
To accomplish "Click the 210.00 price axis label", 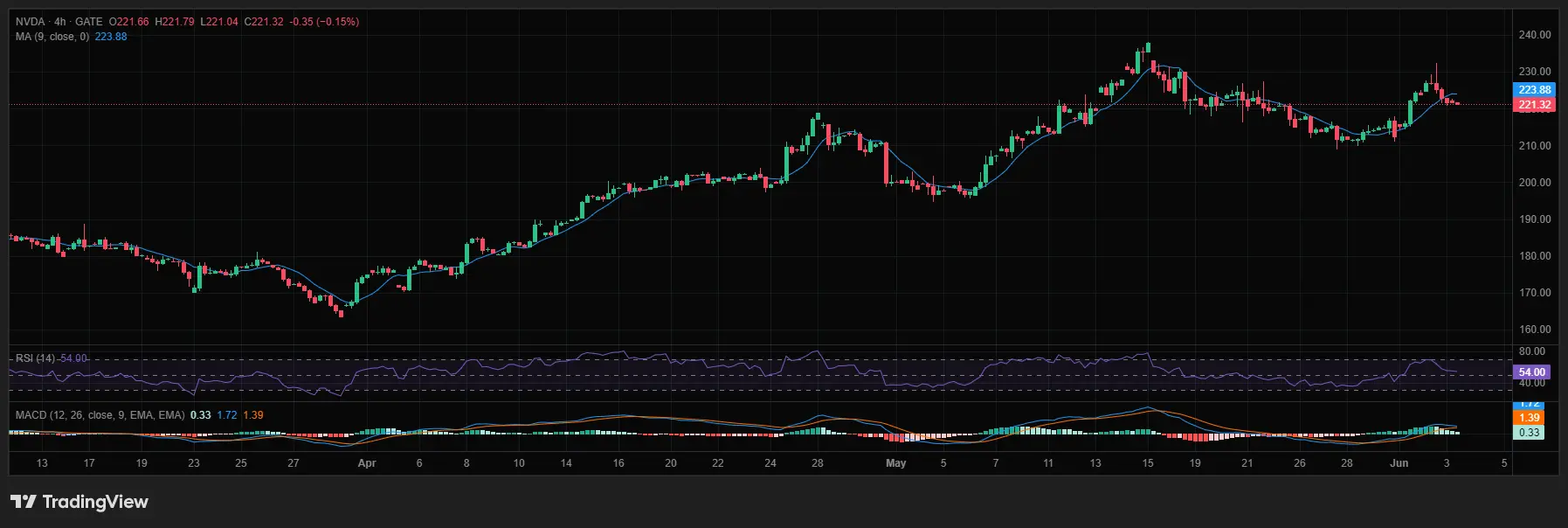I will click(1535, 146).
